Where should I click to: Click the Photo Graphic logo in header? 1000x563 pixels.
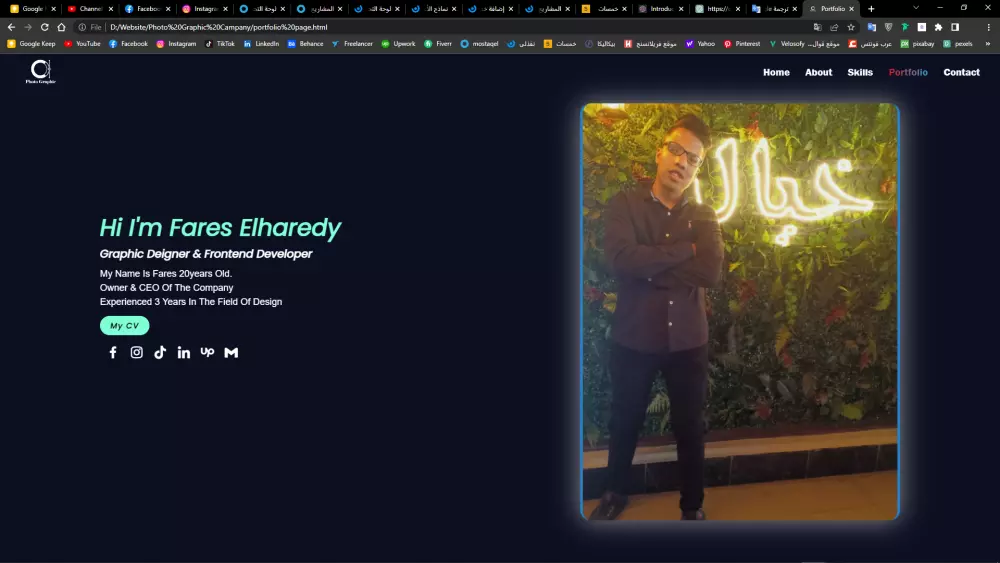pos(40,72)
